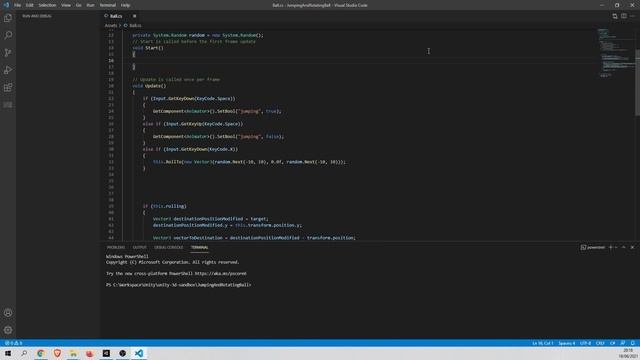Click the 'void Update()' line

click(149, 86)
